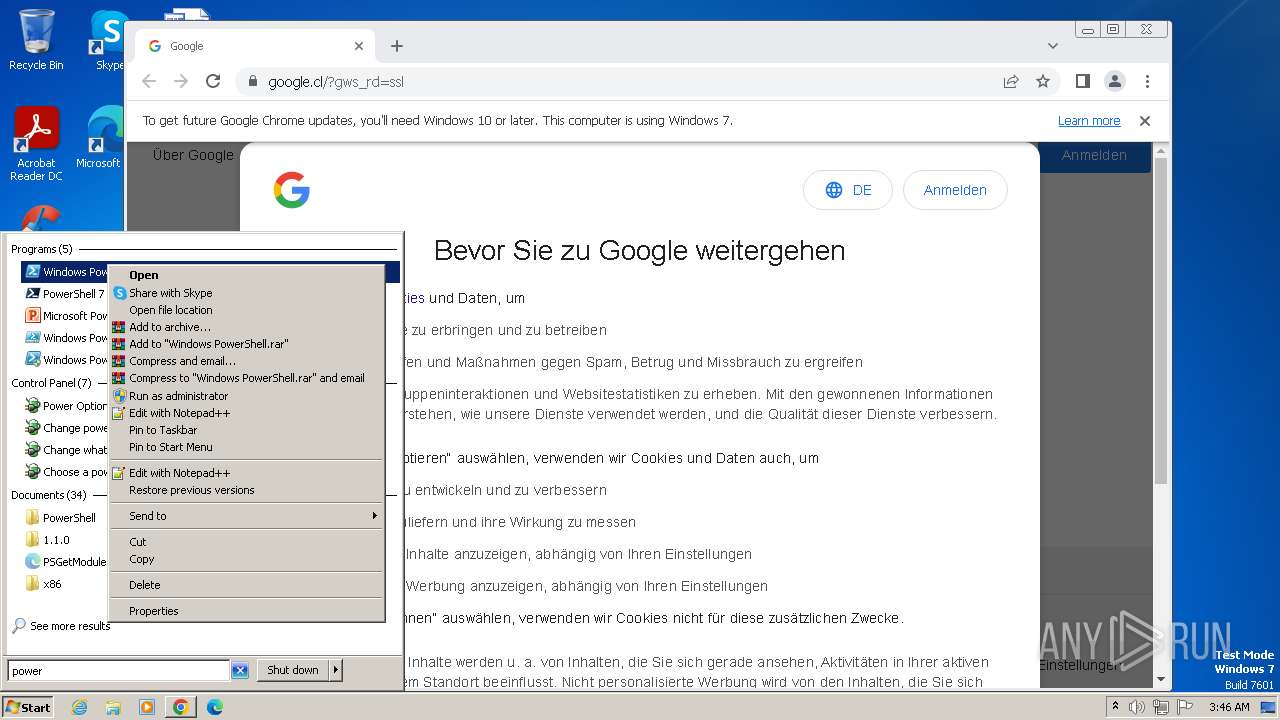Choose Compress to rar and email

click(x=246, y=378)
